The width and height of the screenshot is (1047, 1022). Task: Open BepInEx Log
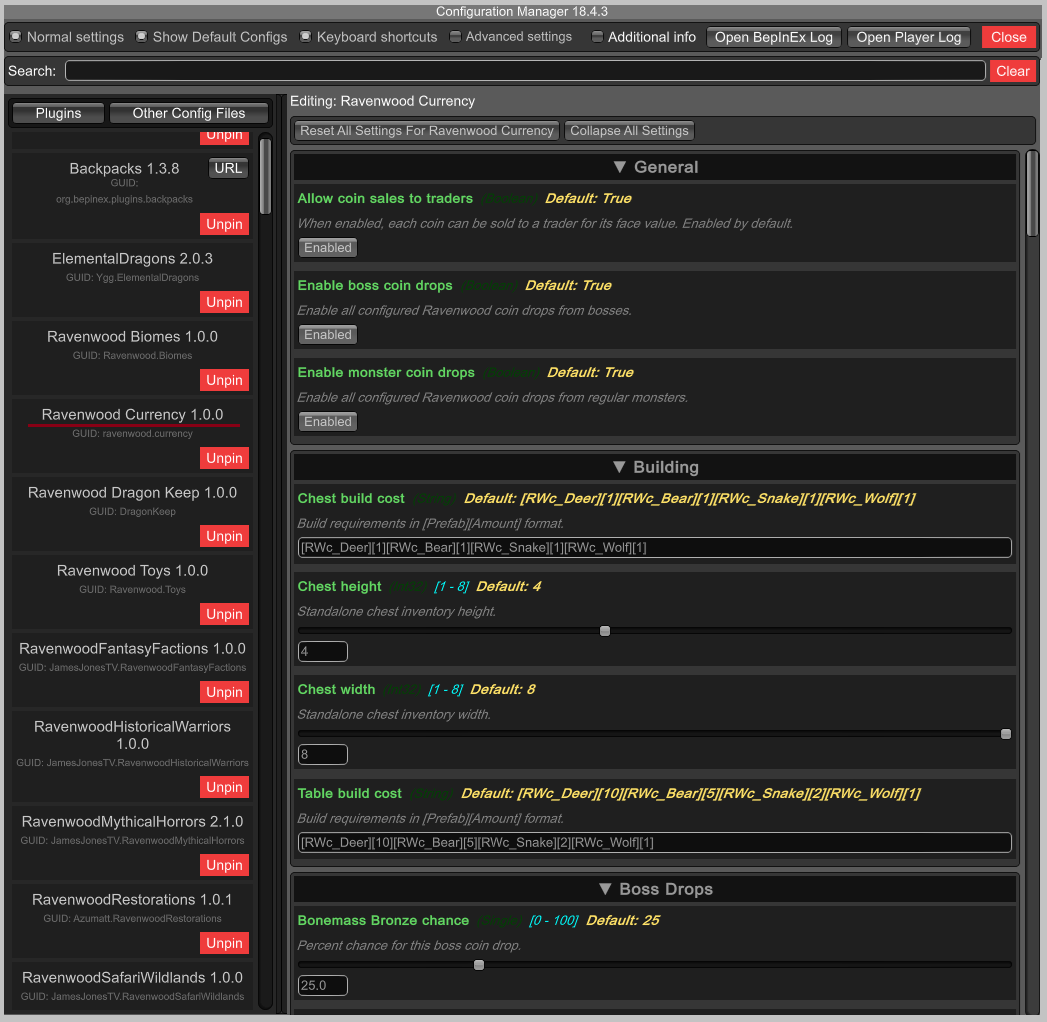[774, 37]
